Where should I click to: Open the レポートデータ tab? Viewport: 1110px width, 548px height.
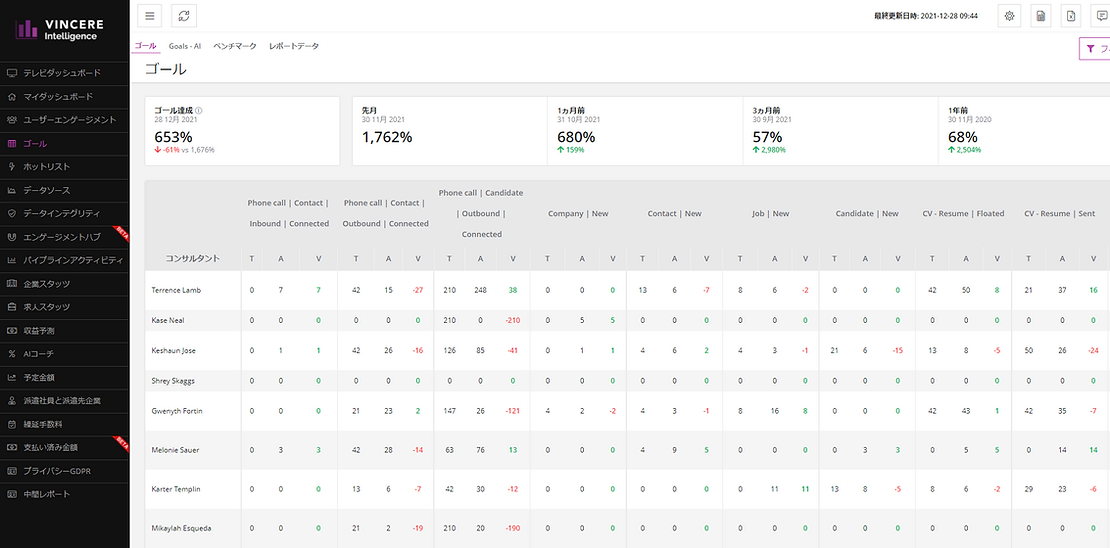point(294,46)
